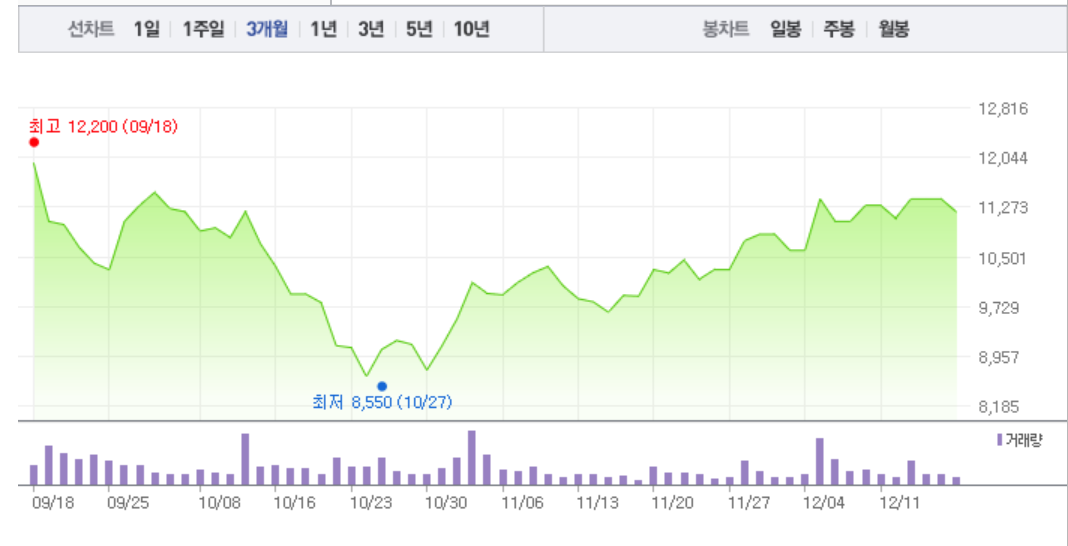The image size is (1068, 546).
Task: Click the 봉차트 section label
Action: tap(726, 29)
